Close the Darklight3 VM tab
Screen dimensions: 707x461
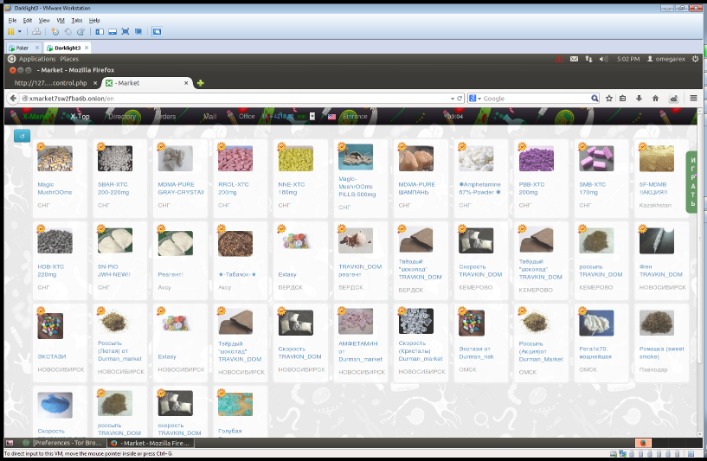click(87, 47)
